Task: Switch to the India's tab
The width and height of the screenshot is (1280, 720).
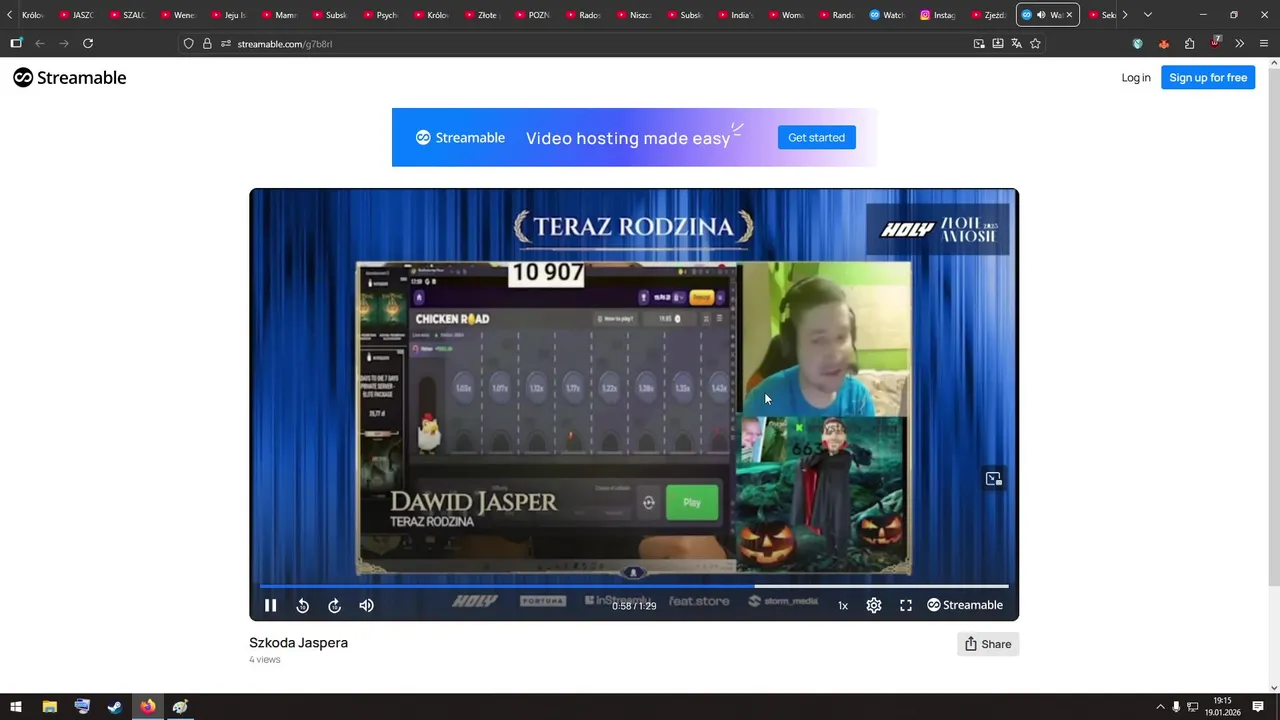Action: coord(734,15)
